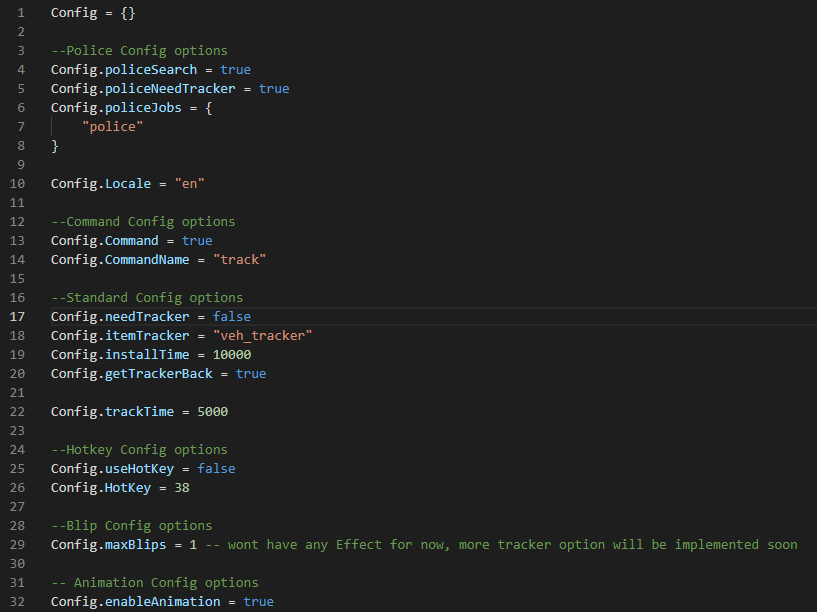The height and width of the screenshot is (612, 817).
Task: Click the "veh_tracker" item string
Action: pyautogui.click(x=263, y=335)
